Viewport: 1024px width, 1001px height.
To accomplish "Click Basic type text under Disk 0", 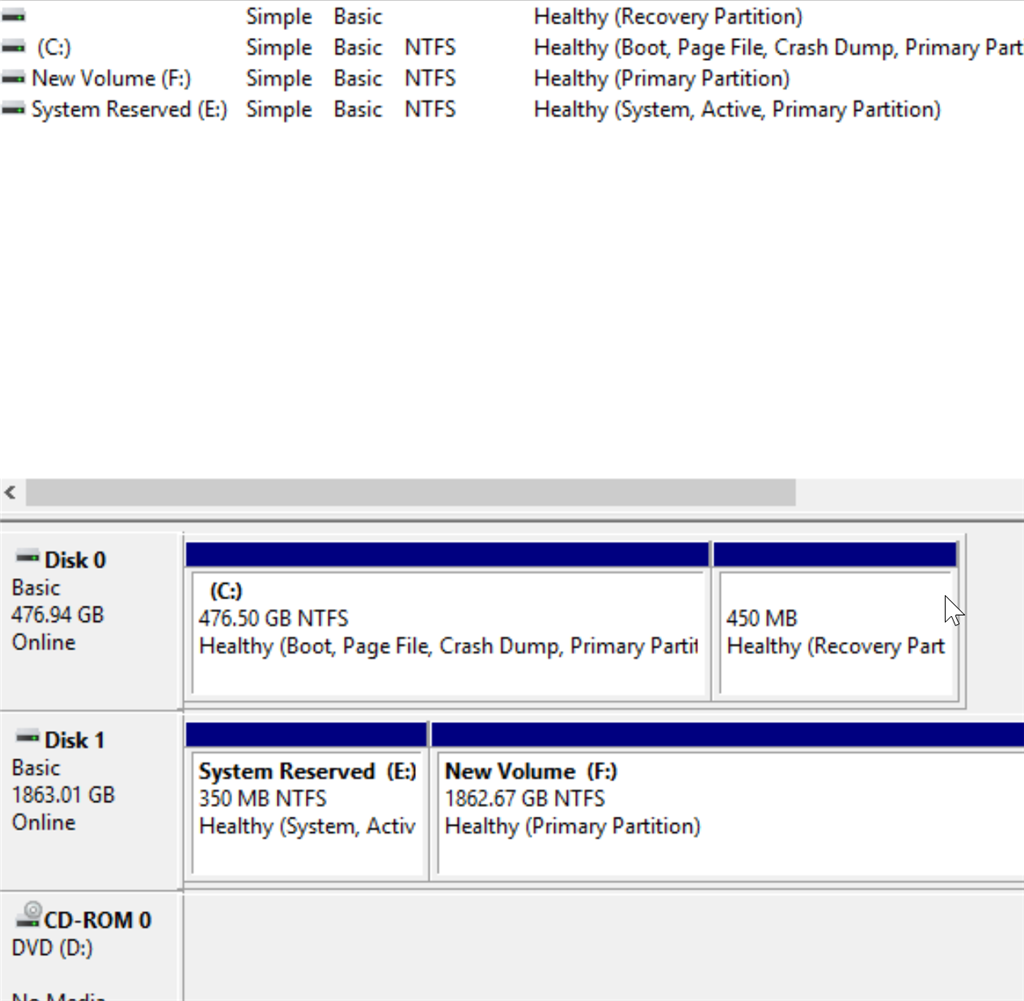I will click(36, 588).
